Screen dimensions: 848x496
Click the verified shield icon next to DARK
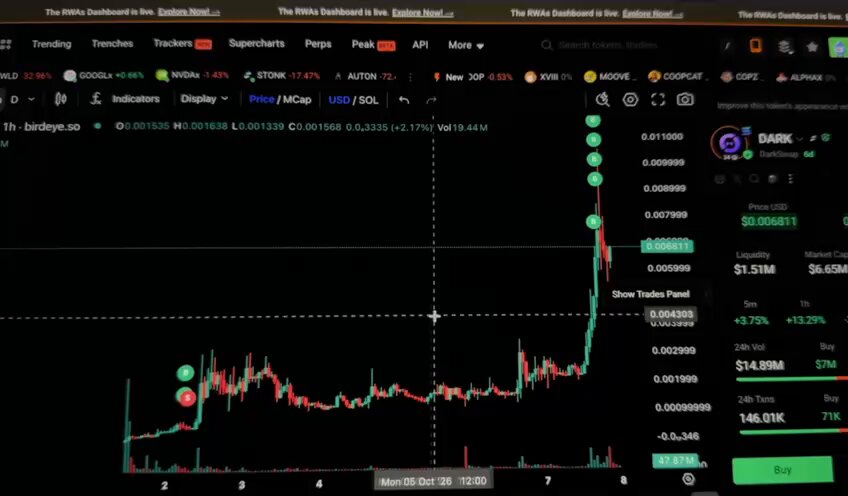[826, 138]
